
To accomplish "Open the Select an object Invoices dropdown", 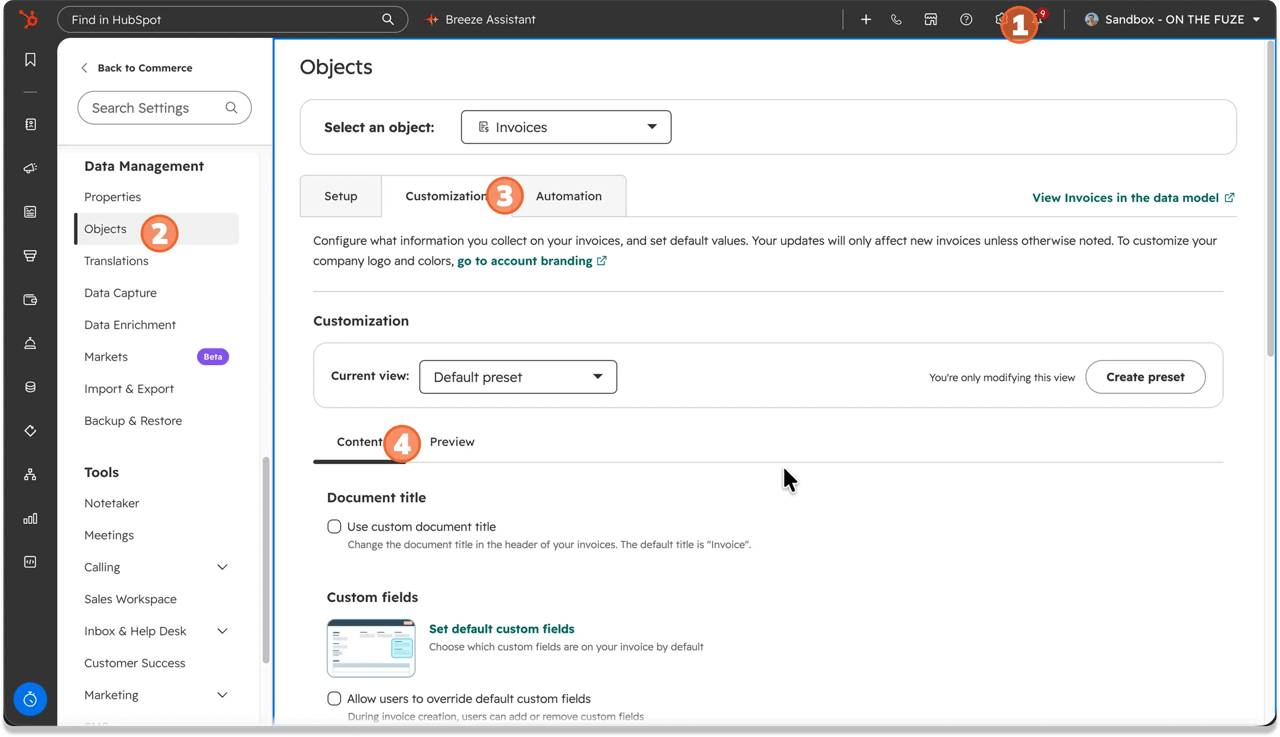I will coord(566,127).
